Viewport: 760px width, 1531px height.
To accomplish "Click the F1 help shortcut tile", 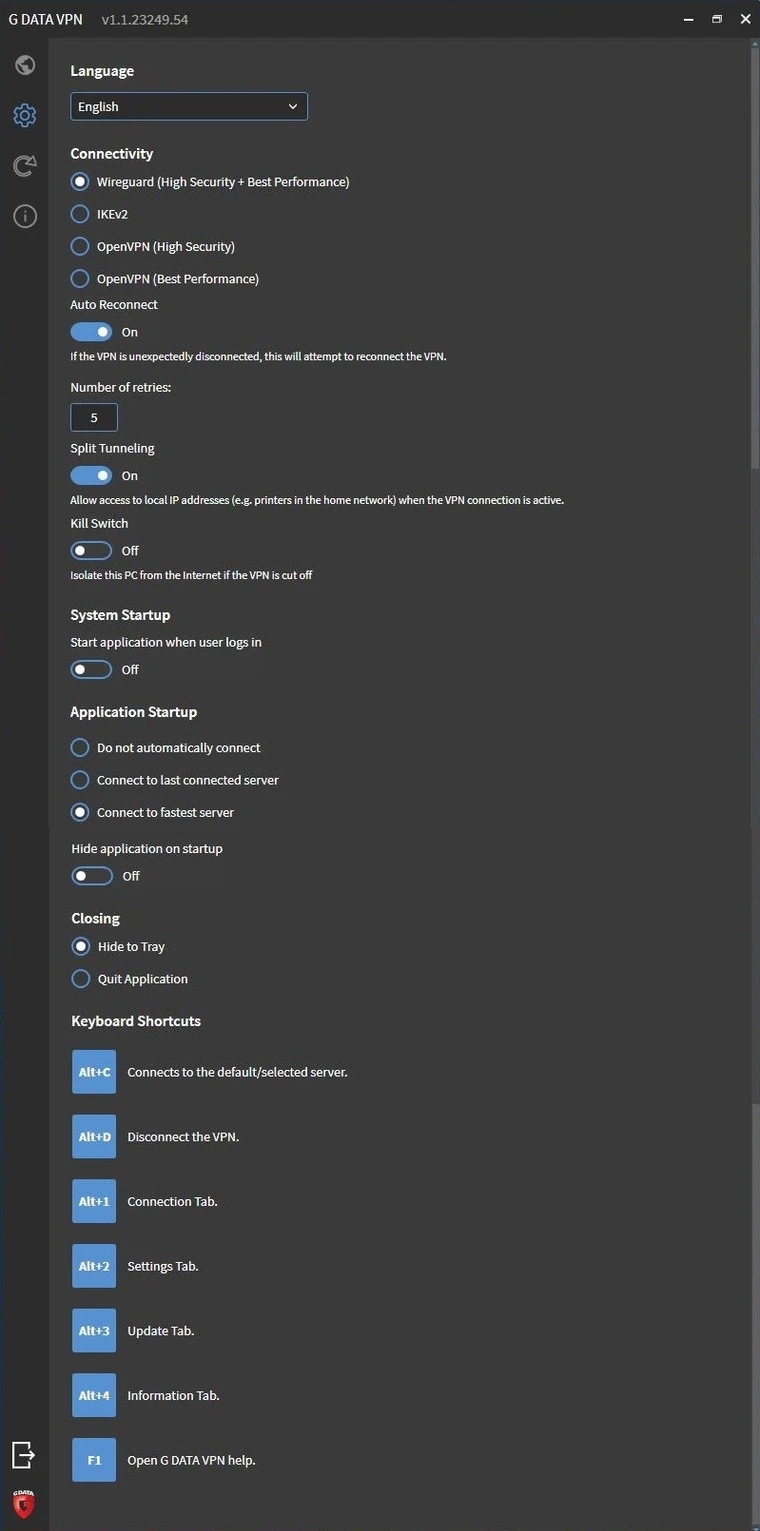I will coord(94,1460).
